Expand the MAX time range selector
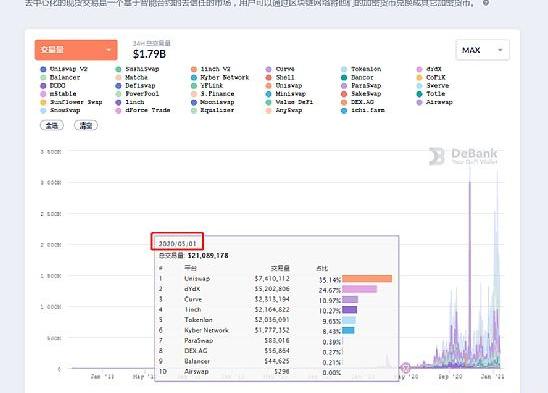Image resolution: width=548 pixels, height=393 pixels. tap(482, 50)
